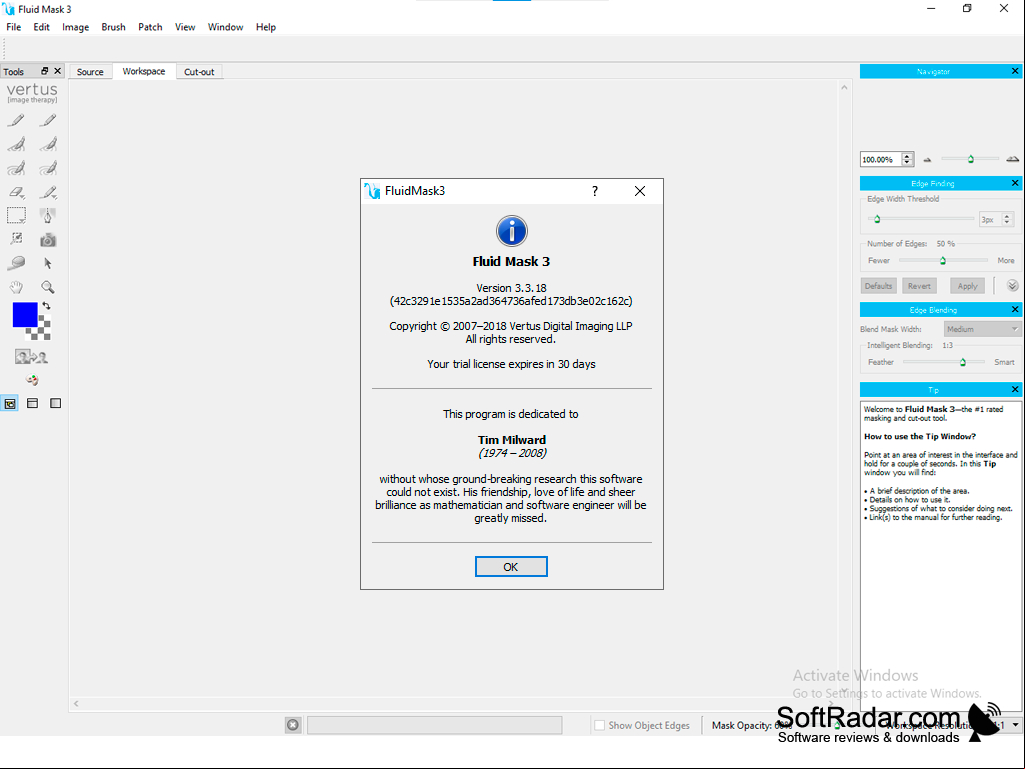
Task: Close the Navigator panel
Action: point(1015,71)
